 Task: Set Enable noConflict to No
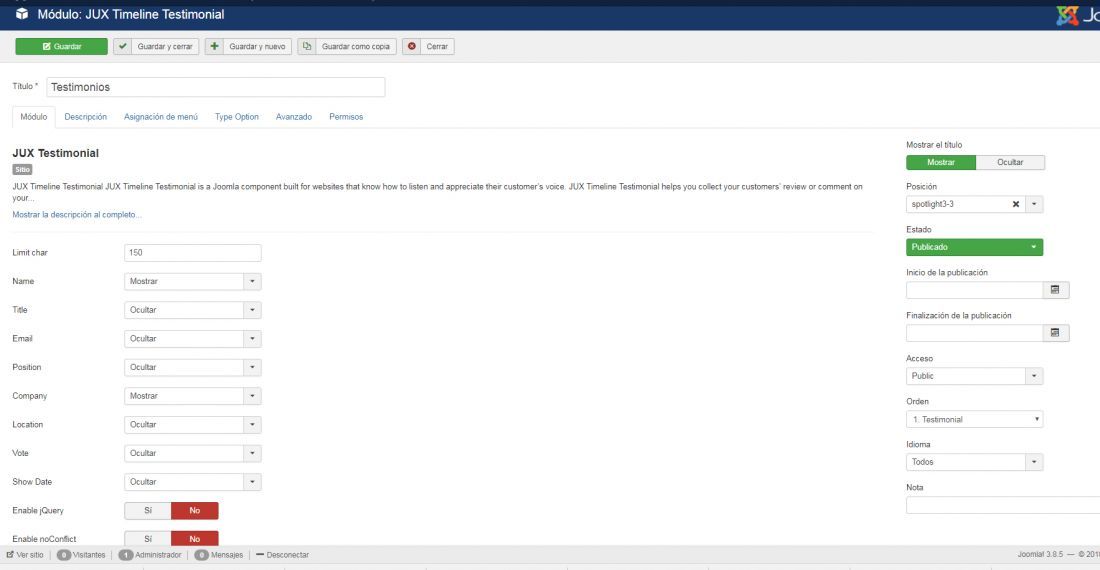[194, 539]
